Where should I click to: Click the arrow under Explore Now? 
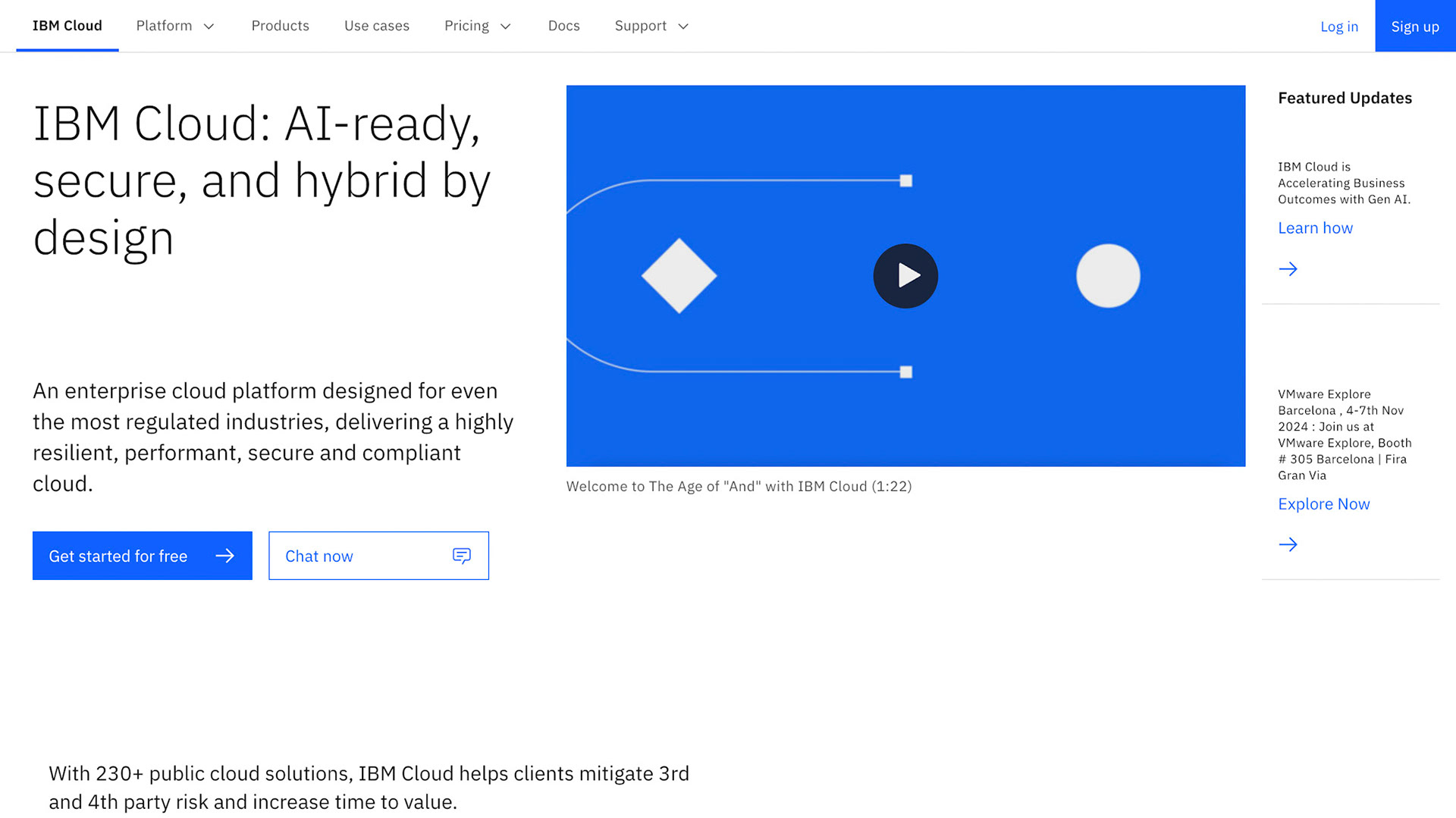point(1288,544)
